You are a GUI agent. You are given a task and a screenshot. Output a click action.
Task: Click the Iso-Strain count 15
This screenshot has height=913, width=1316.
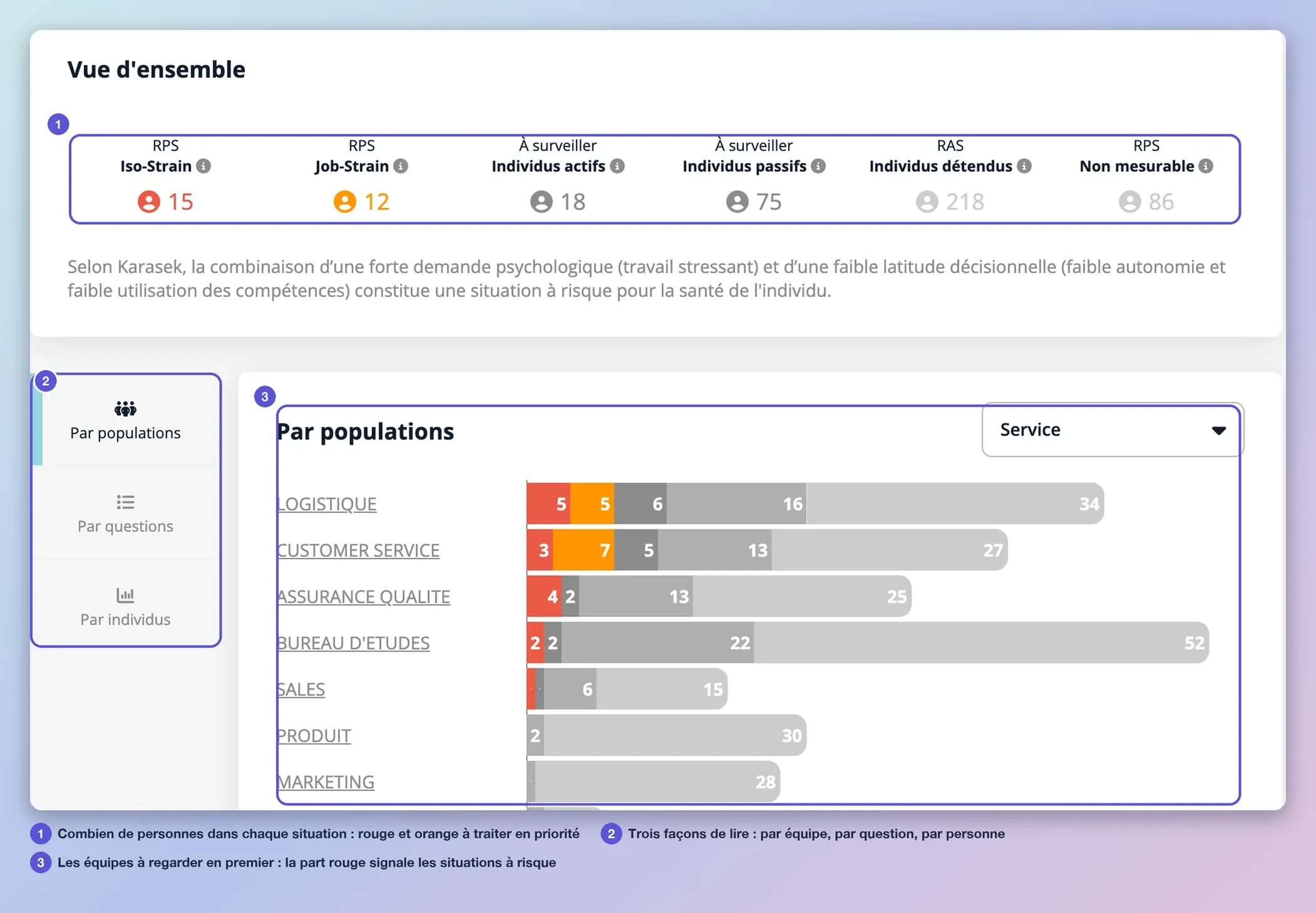180,202
